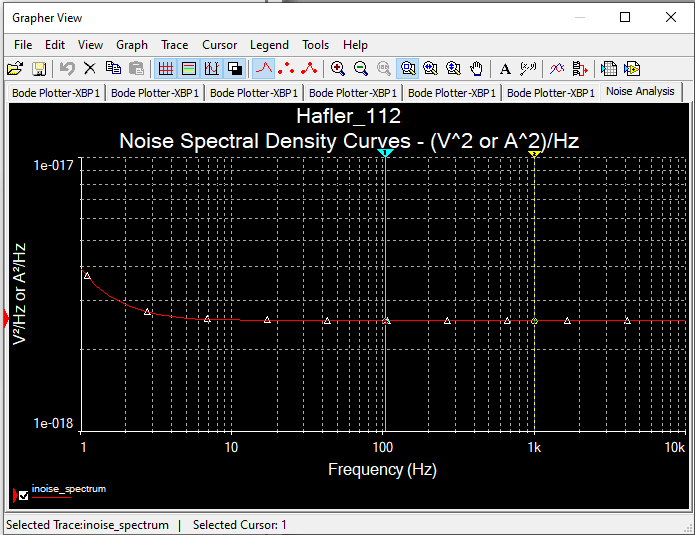Select the symbols-only red dots trace style
The width and height of the screenshot is (695, 535).
point(286,69)
